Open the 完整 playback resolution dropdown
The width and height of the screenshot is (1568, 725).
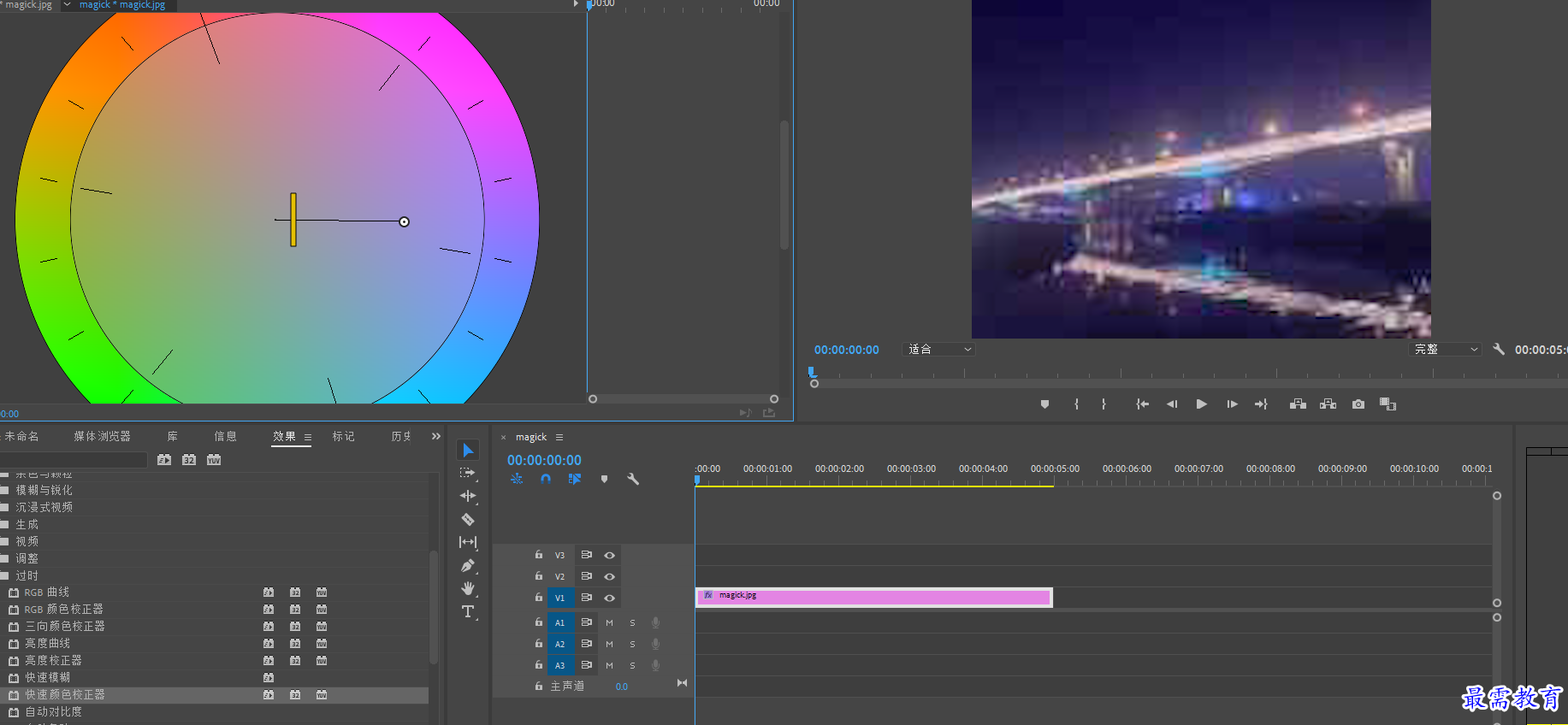coord(1445,349)
